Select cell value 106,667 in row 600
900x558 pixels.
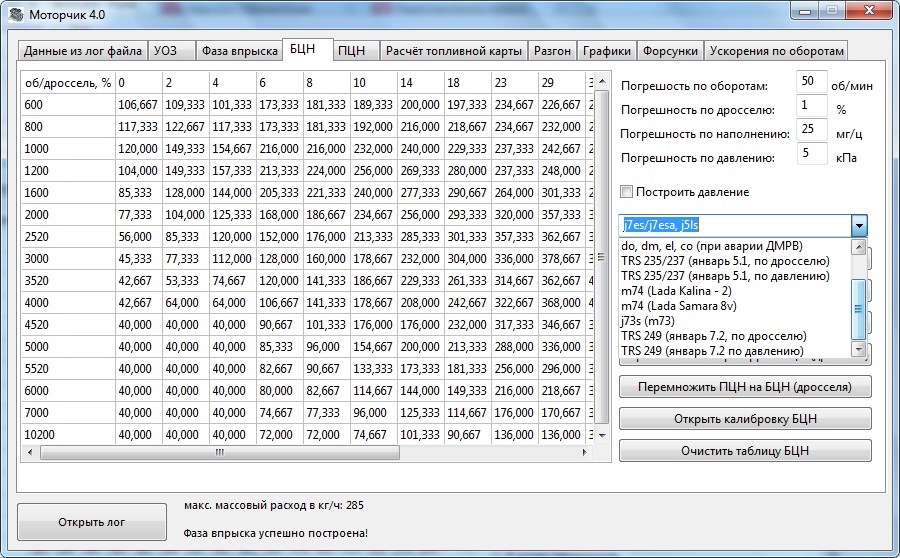coord(138,105)
